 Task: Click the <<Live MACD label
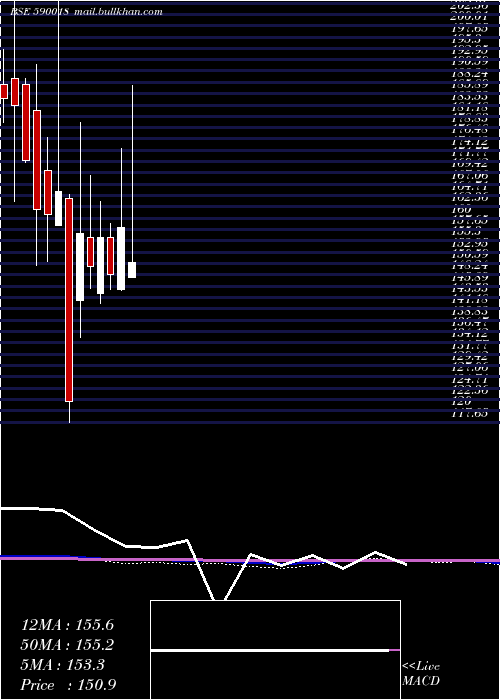click(x=421, y=673)
